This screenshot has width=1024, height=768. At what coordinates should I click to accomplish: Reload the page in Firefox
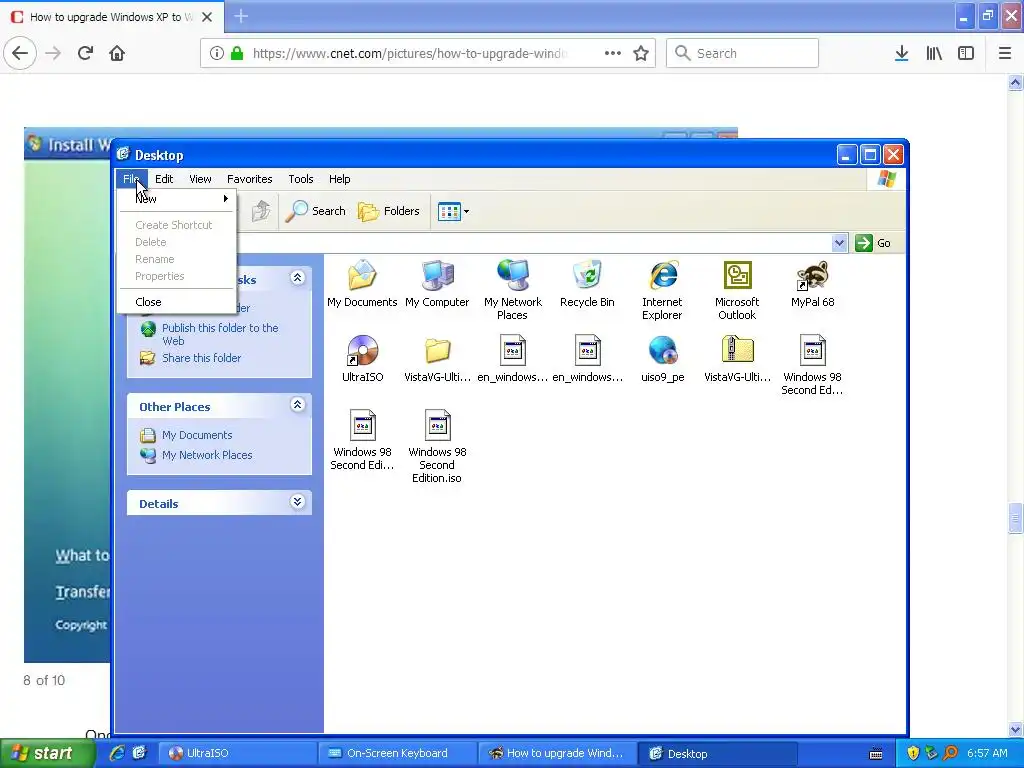[x=86, y=53]
